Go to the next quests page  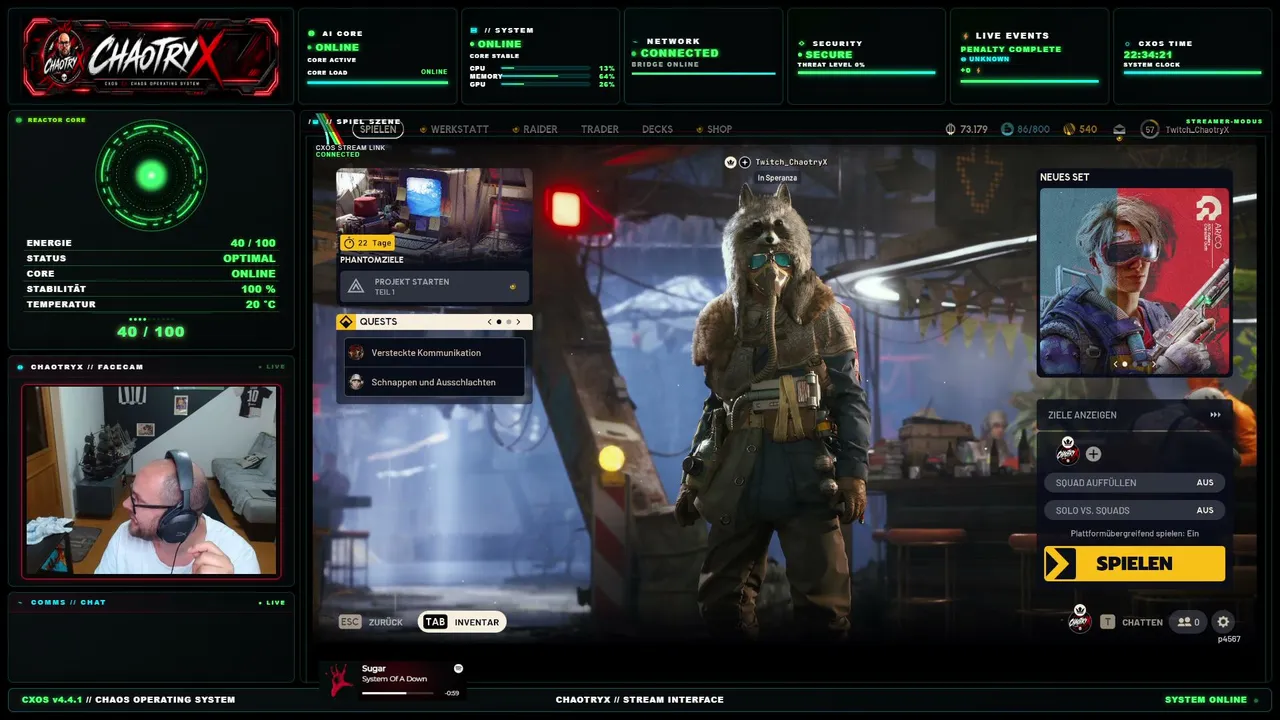519,322
